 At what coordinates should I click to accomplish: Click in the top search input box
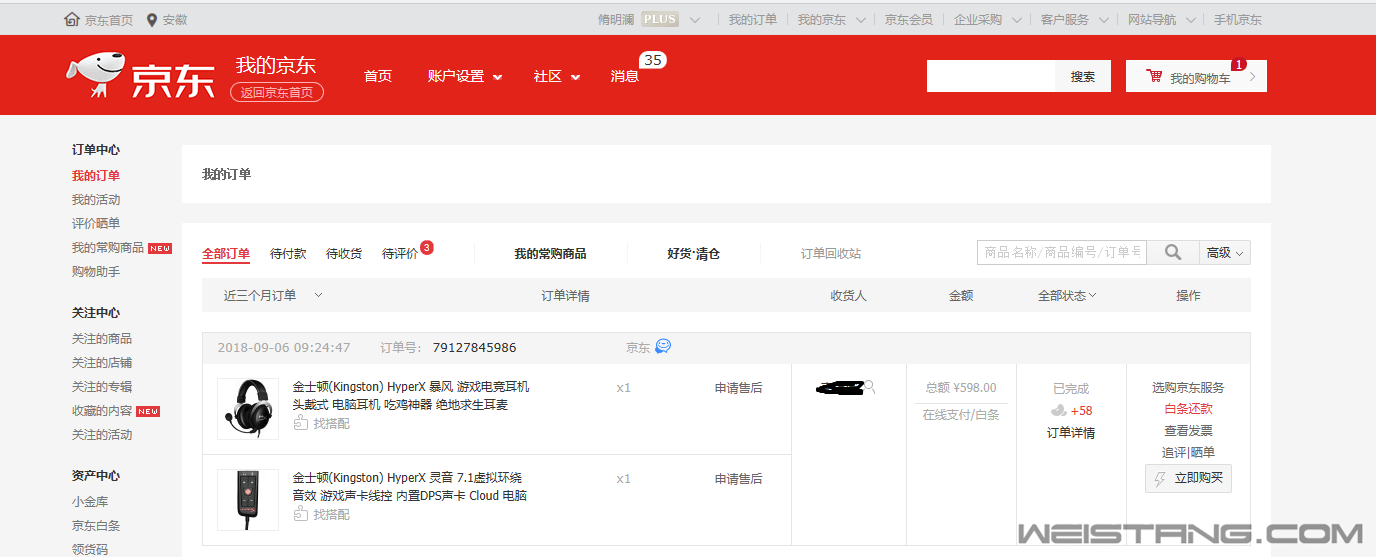tap(991, 76)
